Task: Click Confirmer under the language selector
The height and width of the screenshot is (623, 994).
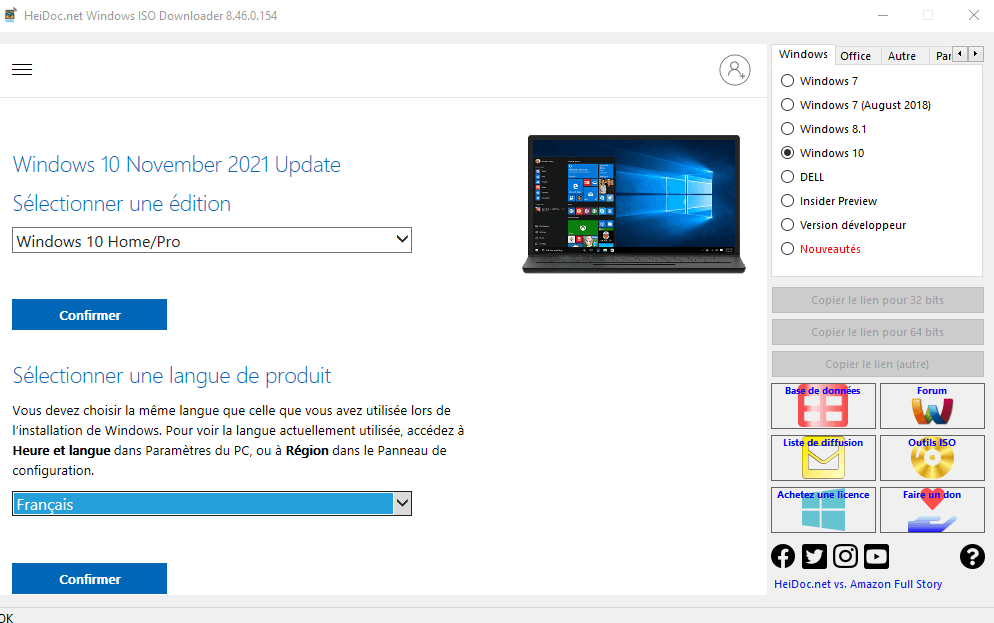Action: 89,579
